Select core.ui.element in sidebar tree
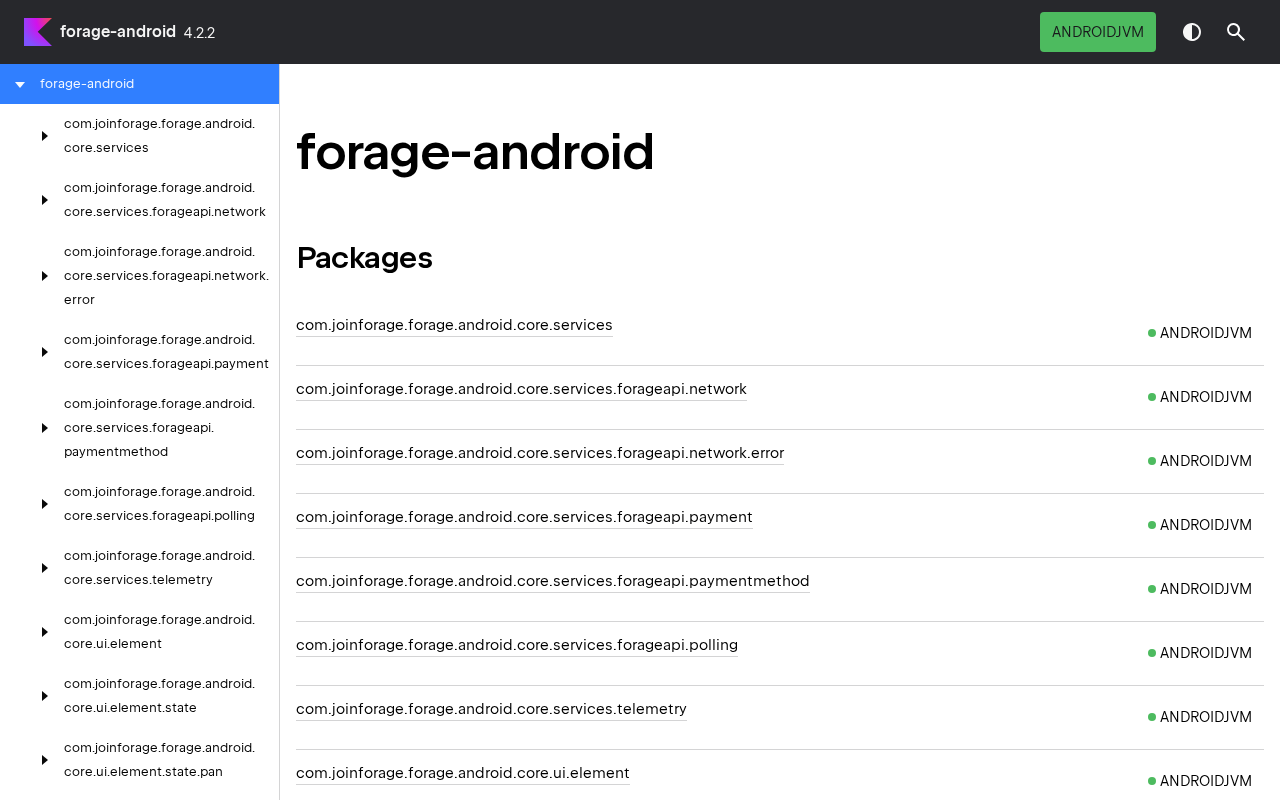Viewport: 1280px width, 800px height. pyautogui.click(x=159, y=632)
